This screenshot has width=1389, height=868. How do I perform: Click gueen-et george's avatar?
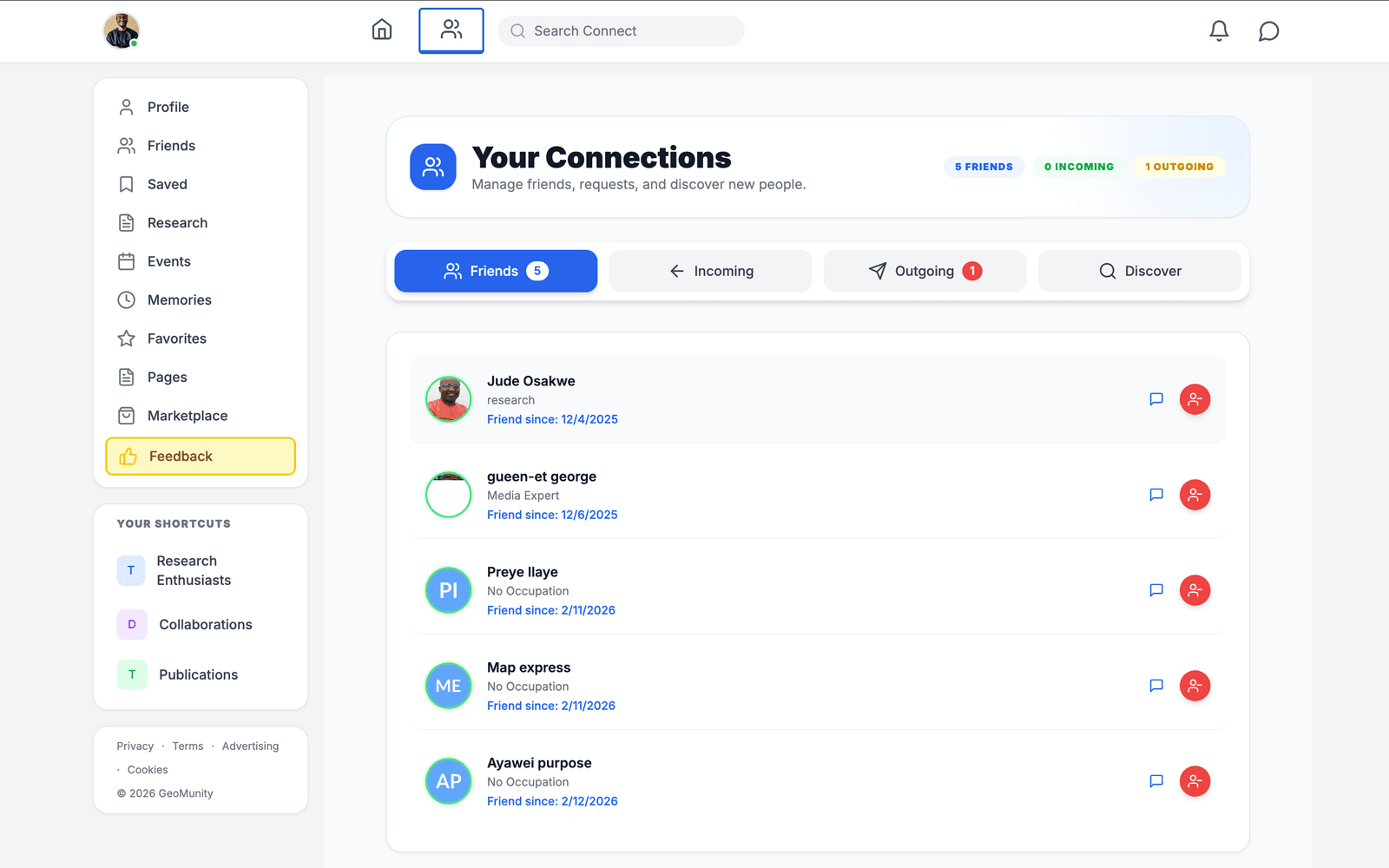(448, 495)
